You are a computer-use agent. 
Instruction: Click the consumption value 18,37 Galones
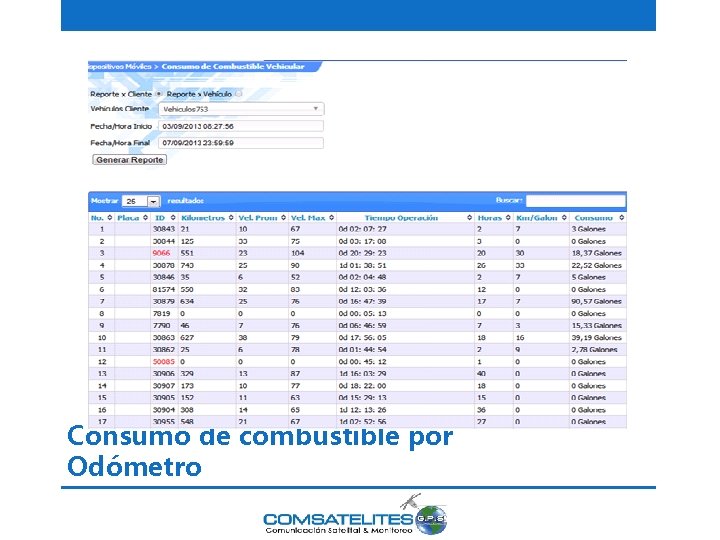click(596, 253)
